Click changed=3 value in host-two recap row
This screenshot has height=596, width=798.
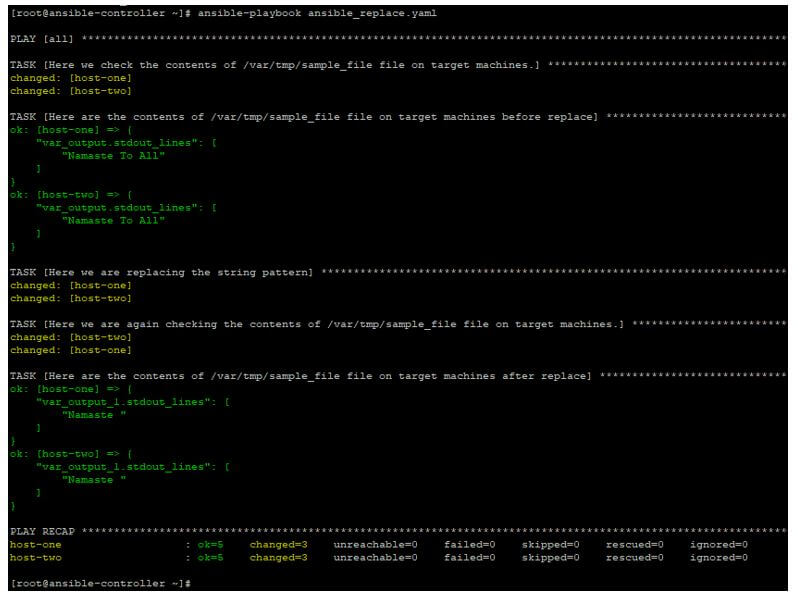click(278, 557)
